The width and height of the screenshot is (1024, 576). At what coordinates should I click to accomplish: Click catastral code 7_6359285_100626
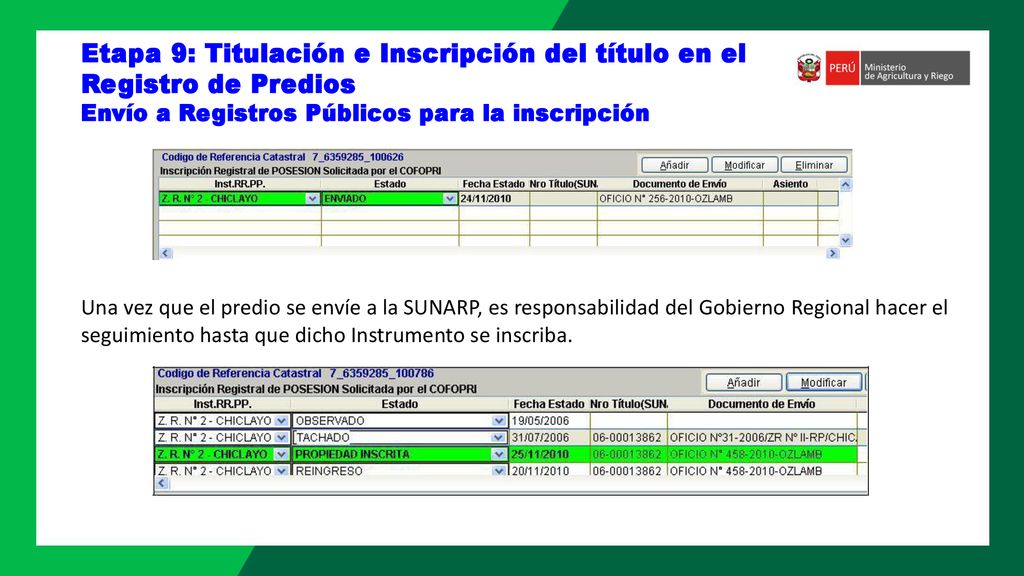[x=357, y=157]
